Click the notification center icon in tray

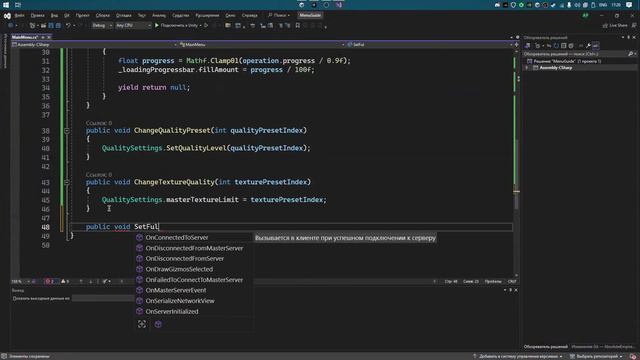(629, 5)
